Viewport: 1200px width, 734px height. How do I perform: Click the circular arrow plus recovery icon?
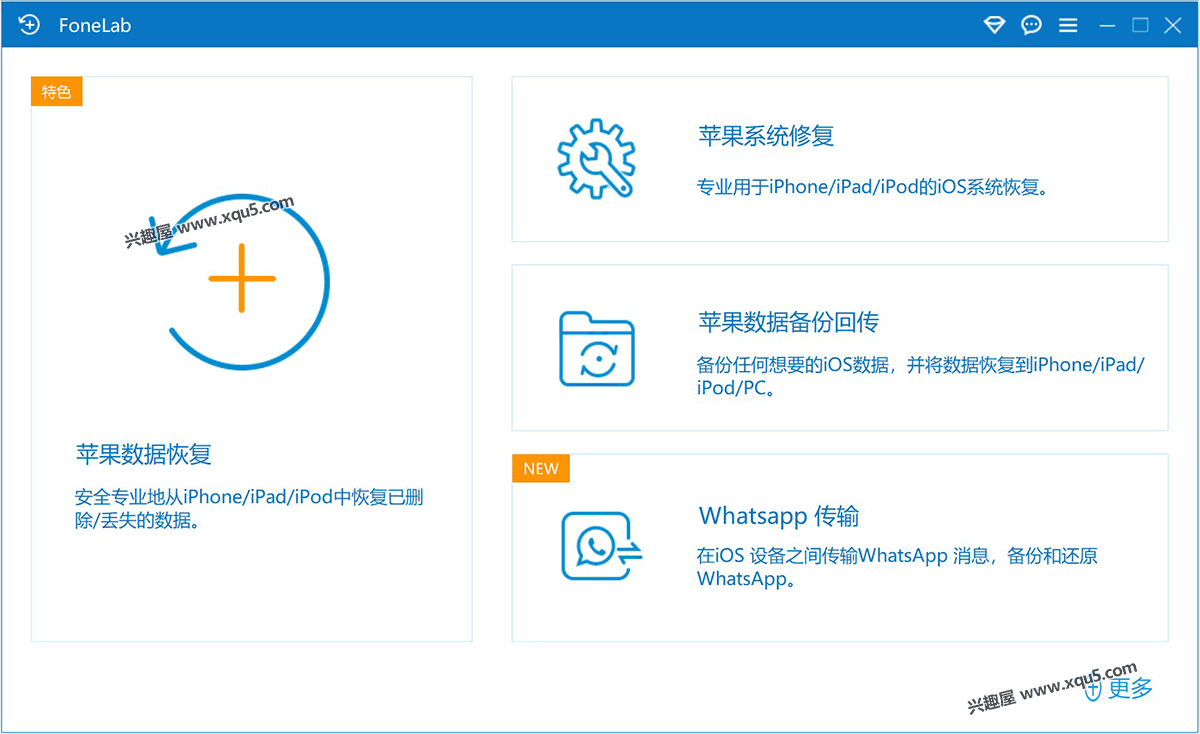click(242, 278)
